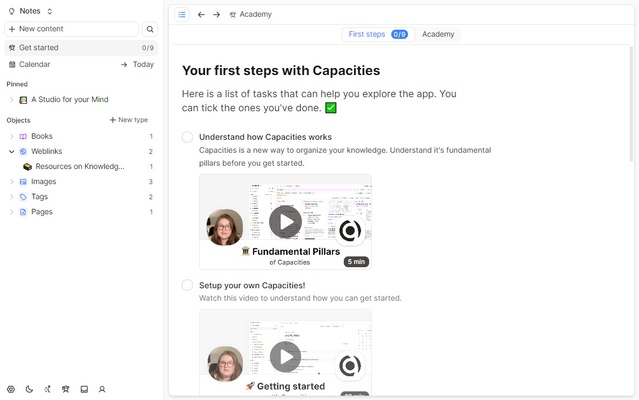Tick 'Setup your own Capacities!' checkbox
The width and height of the screenshot is (639, 400).
click(x=187, y=285)
